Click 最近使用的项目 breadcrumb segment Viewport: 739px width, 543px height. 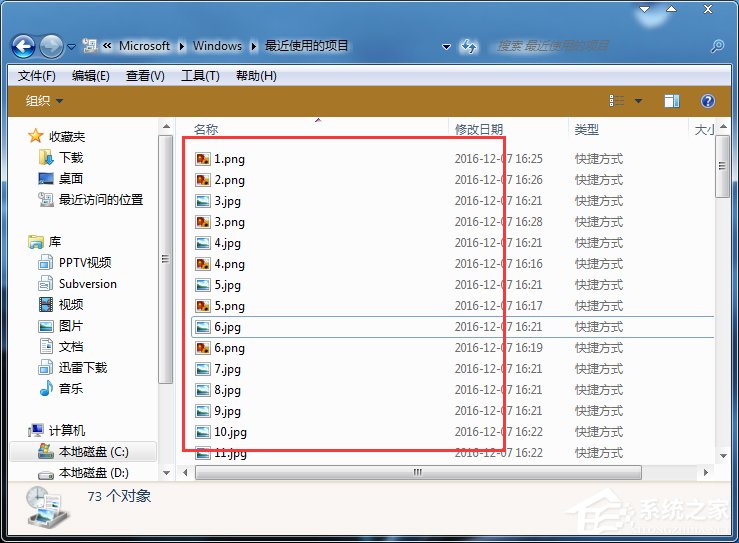coord(306,46)
